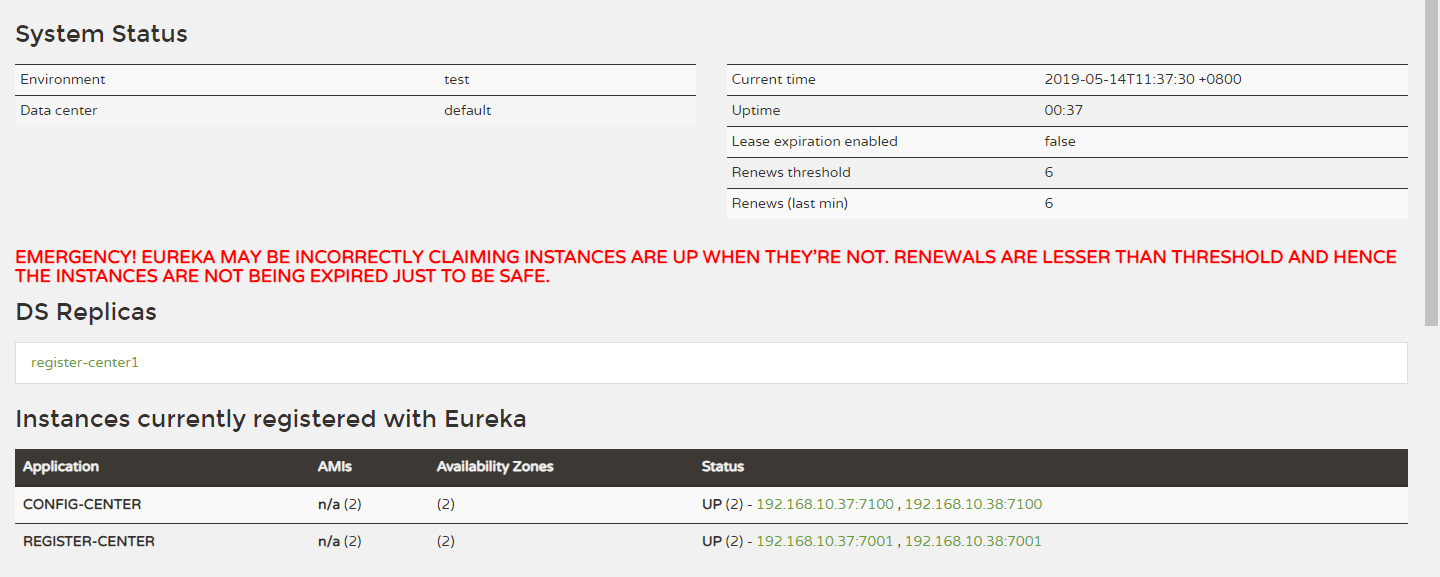Image resolution: width=1440 pixels, height=577 pixels.
Task: Open CONFIG-CENTER instance 192.168.10.38:7100
Action: [973, 505]
